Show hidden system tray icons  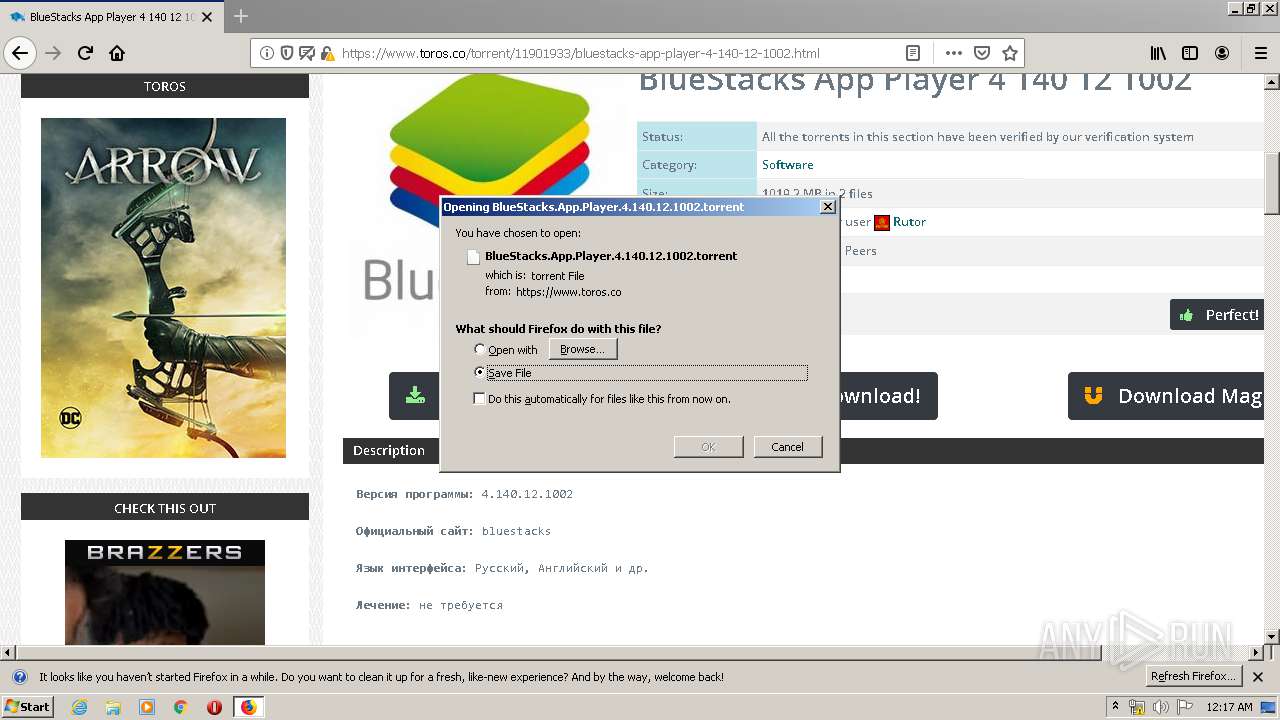pos(1115,707)
